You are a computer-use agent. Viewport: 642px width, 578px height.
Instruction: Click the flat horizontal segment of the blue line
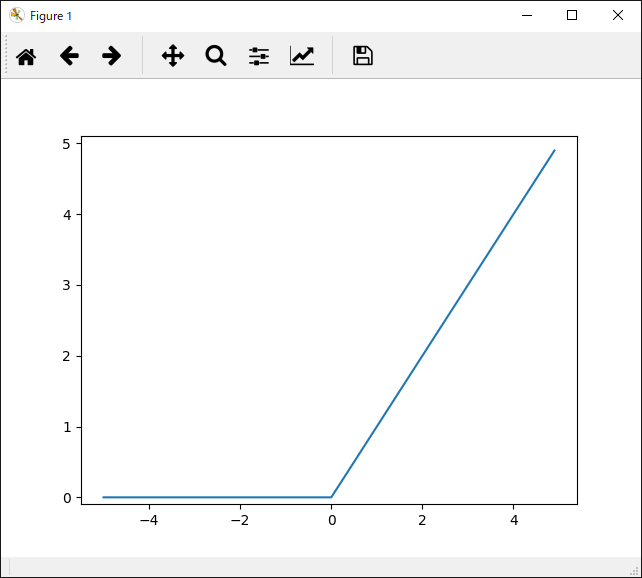click(x=216, y=497)
